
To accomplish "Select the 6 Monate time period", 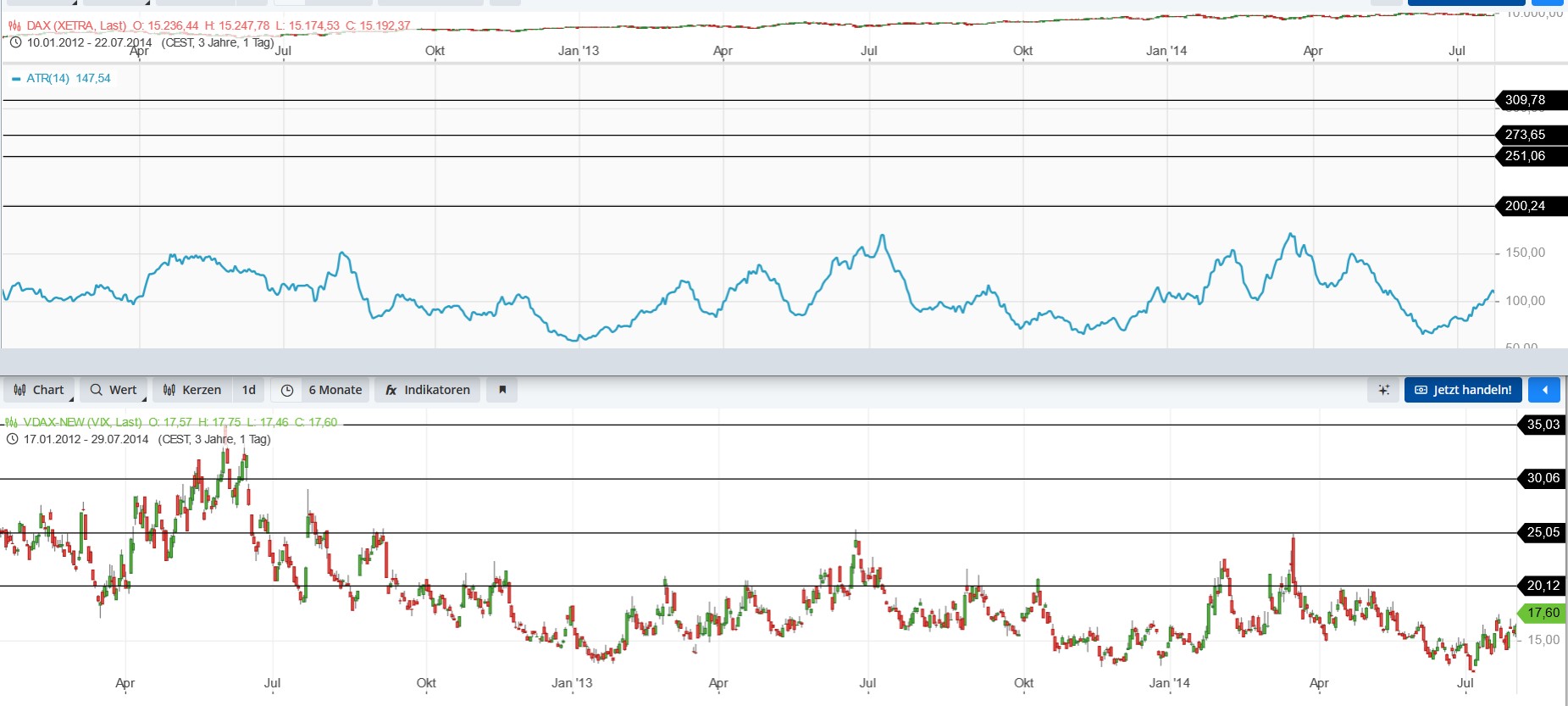I will [335, 390].
